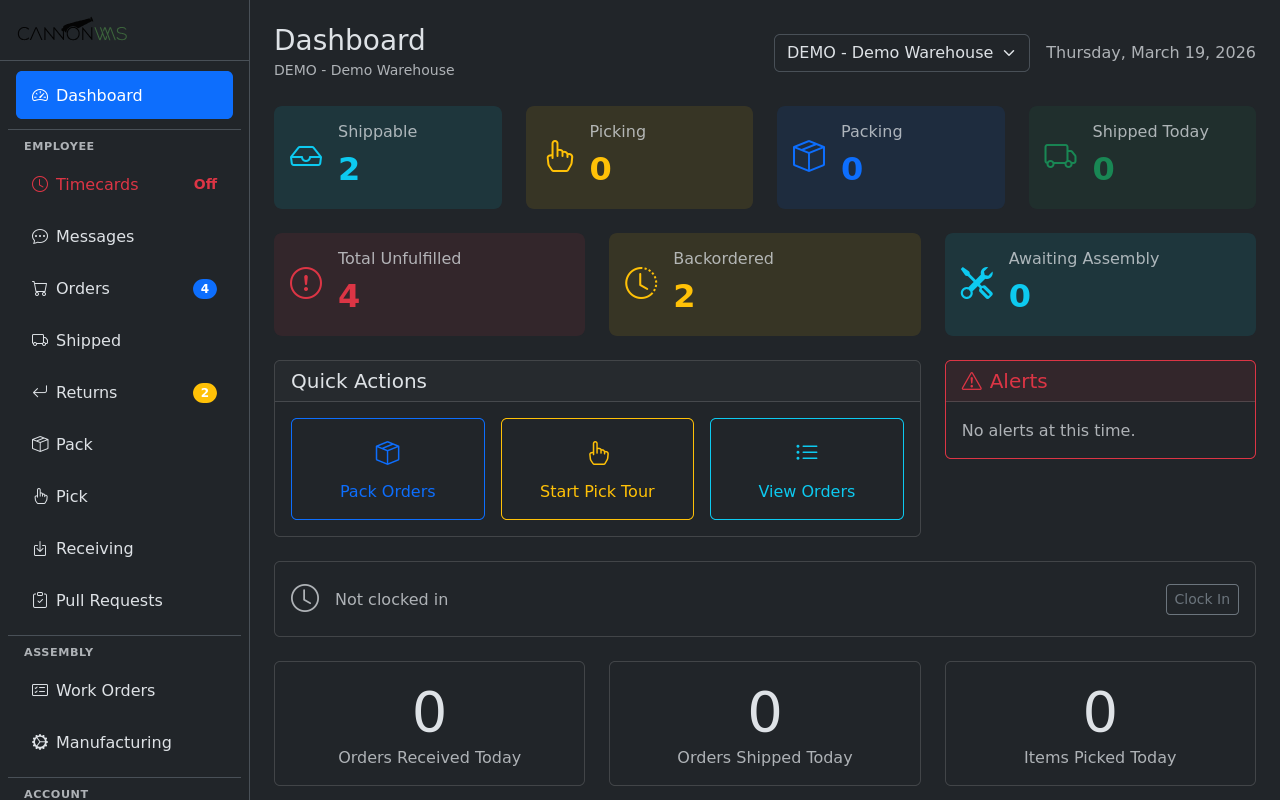Viewport: 1280px width, 800px height.
Task: Click the Orders shopping cart icon
Action: pyautogui.click(x=38, y=288)
